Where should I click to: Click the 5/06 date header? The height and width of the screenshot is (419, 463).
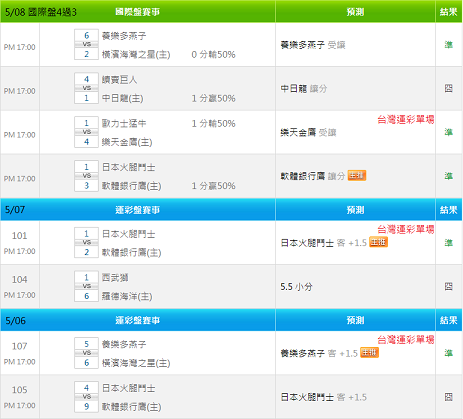(x=15, y=320)
